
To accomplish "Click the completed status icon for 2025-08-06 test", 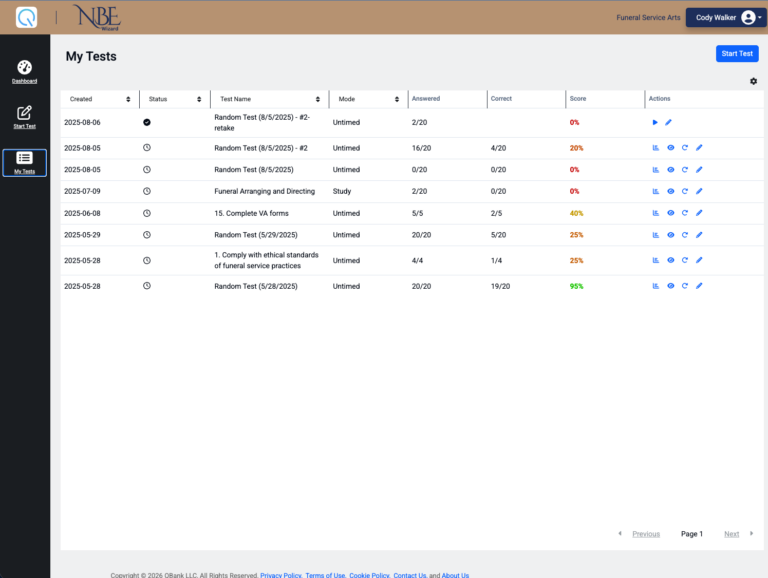I will point(146,122).
